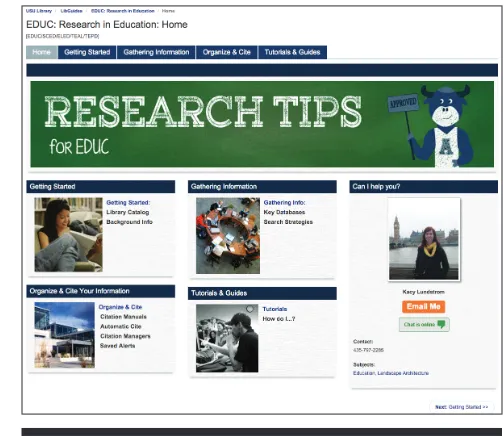
Task: Open the blue Organize & Cite link
Action: coord(120,307)
